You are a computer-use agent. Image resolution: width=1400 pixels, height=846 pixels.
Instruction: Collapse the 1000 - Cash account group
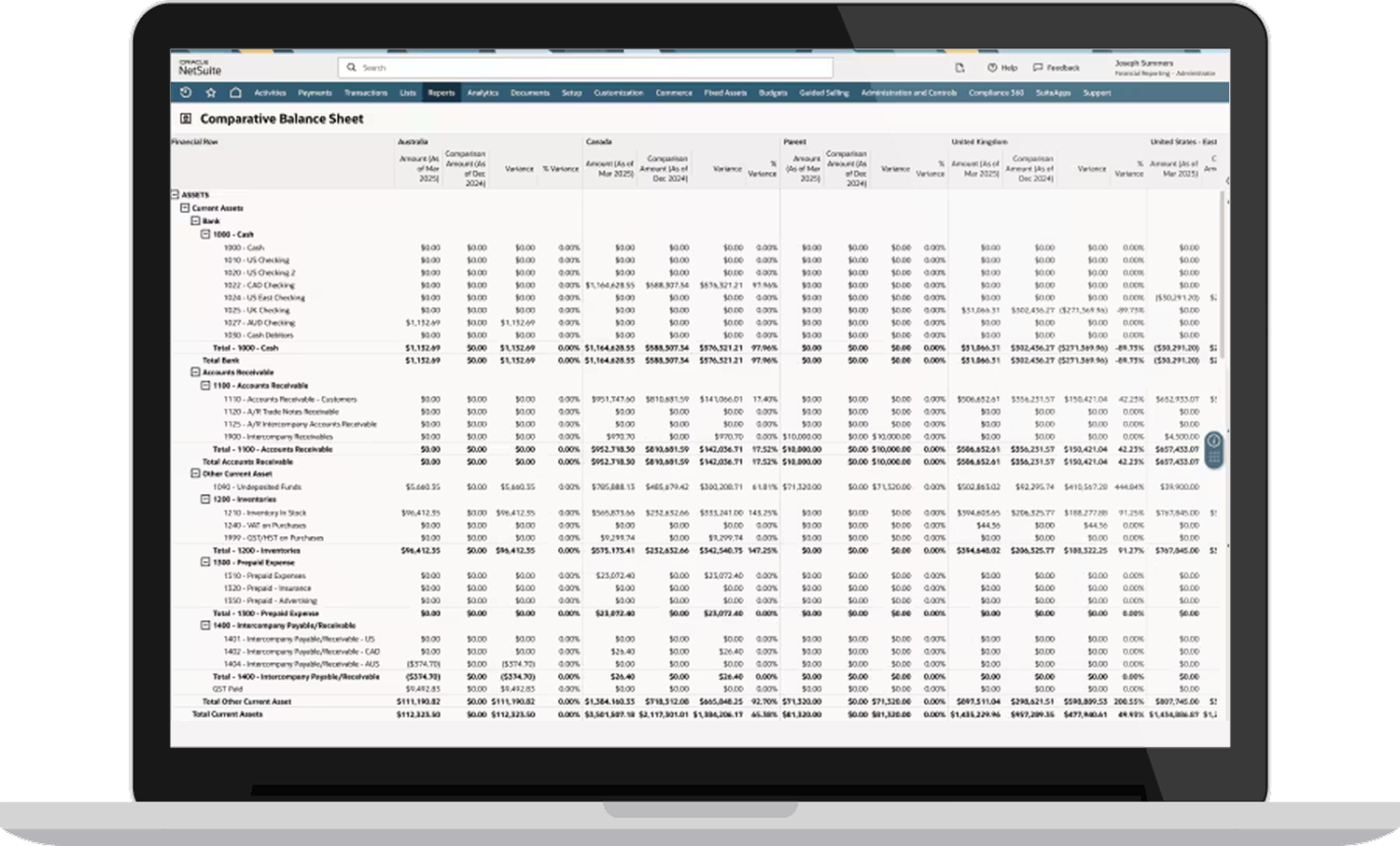(x=205, y=234)
